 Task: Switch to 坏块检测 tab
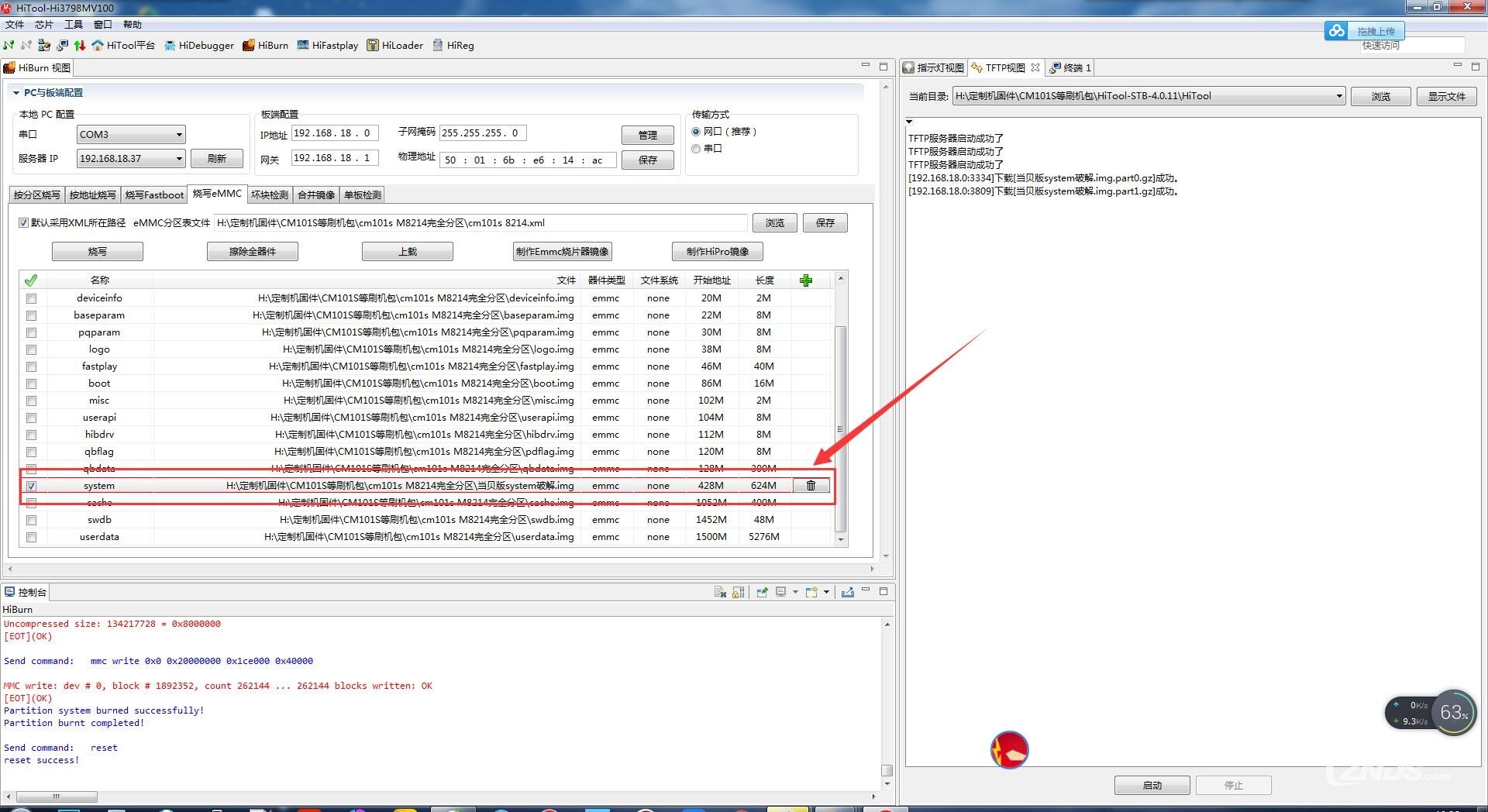[x=269, y=195]
